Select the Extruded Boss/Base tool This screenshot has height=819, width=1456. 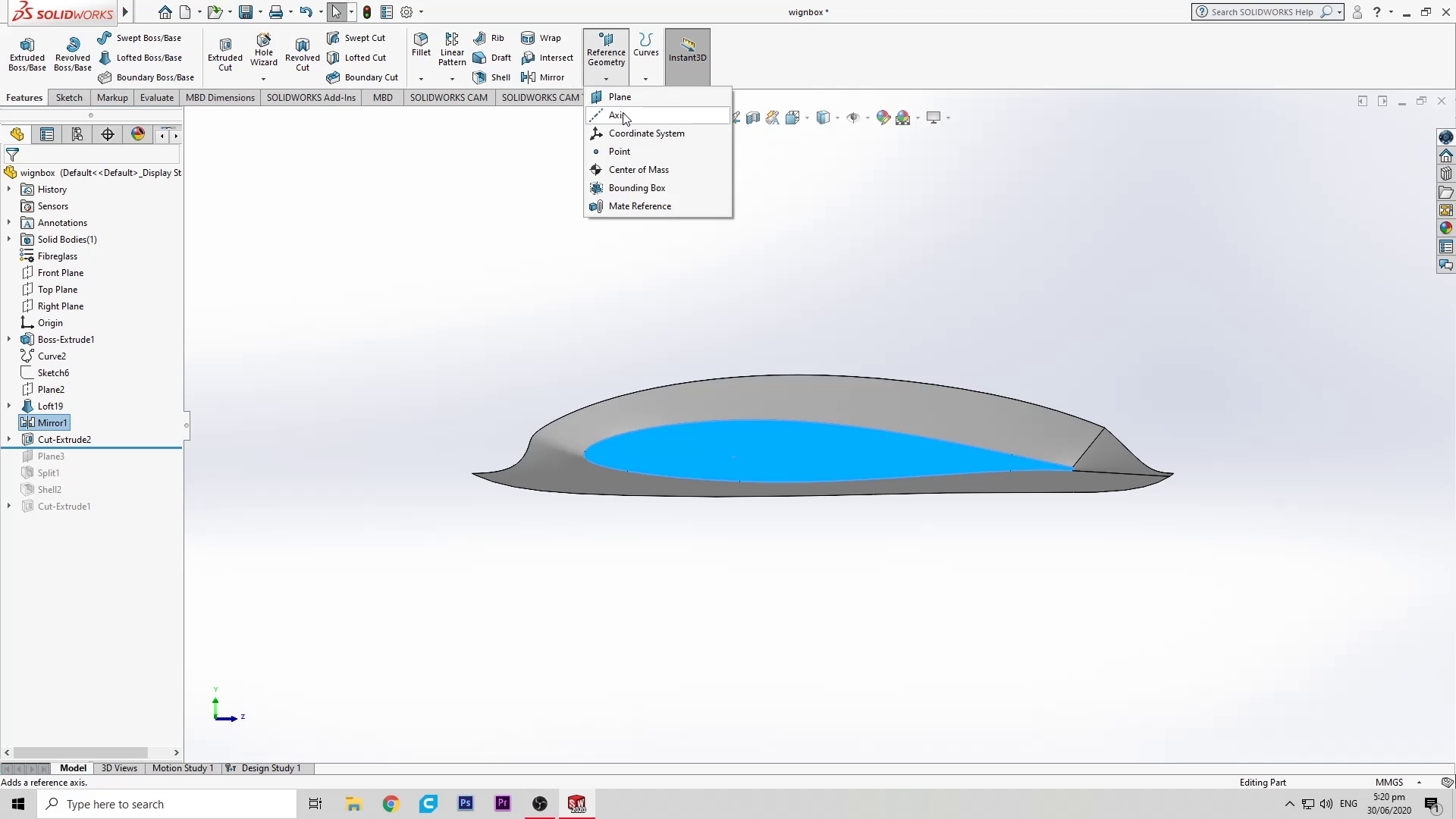click(x=27, y=54)
